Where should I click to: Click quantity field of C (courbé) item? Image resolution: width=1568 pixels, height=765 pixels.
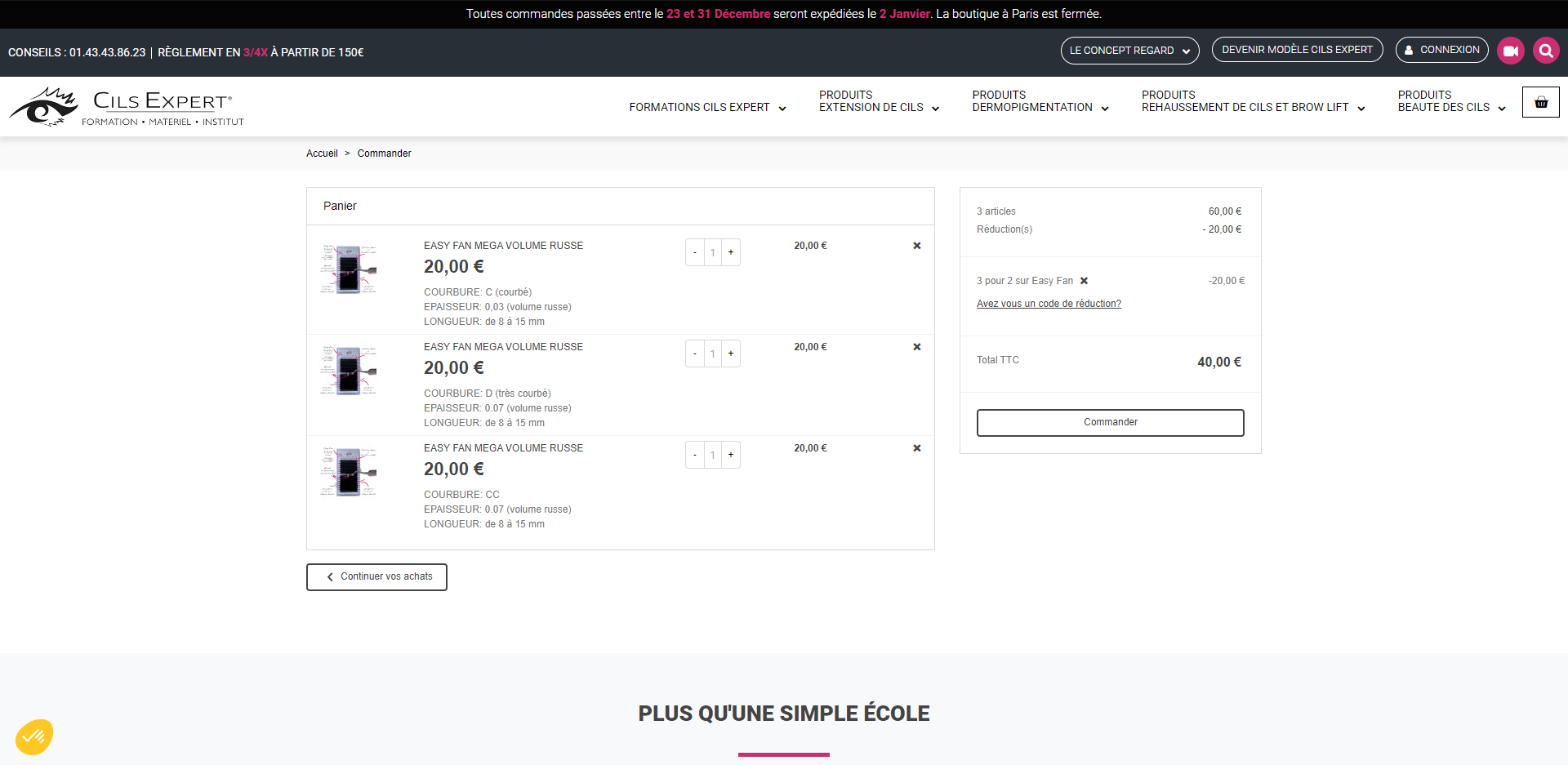[713, 252]
